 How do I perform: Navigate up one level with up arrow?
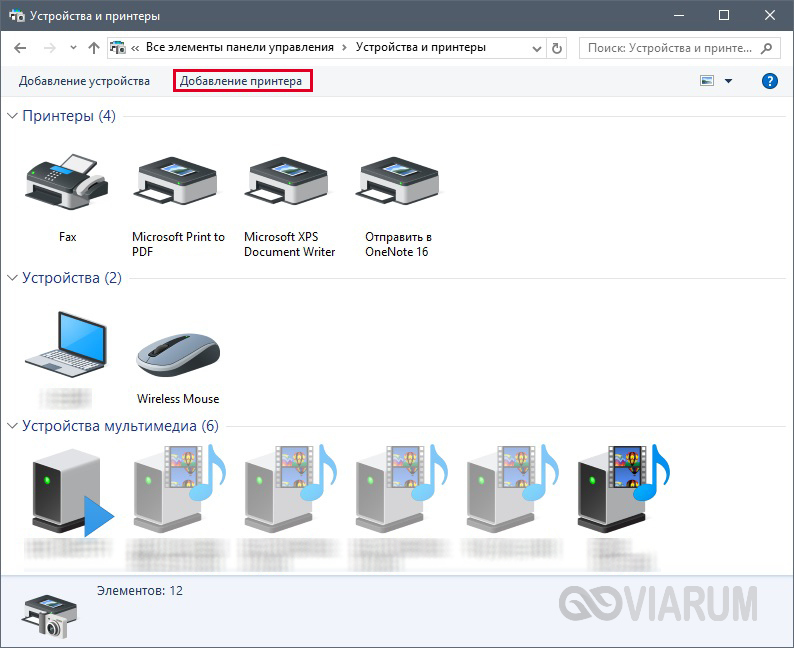pyautogui.click(x=94, y=47)
